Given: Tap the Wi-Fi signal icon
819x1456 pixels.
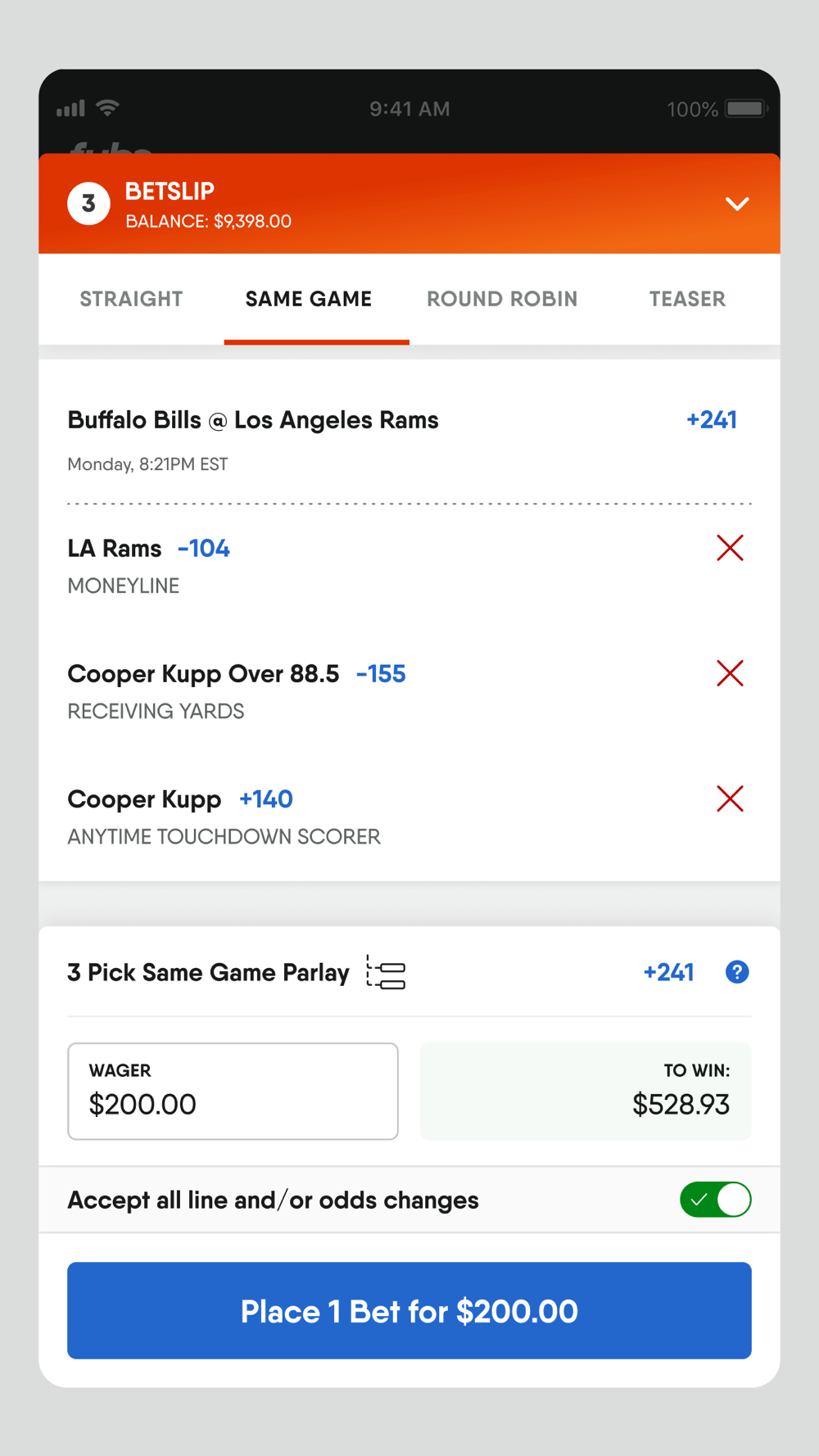Looking at the screenshot, I should [x=107, y=108].
